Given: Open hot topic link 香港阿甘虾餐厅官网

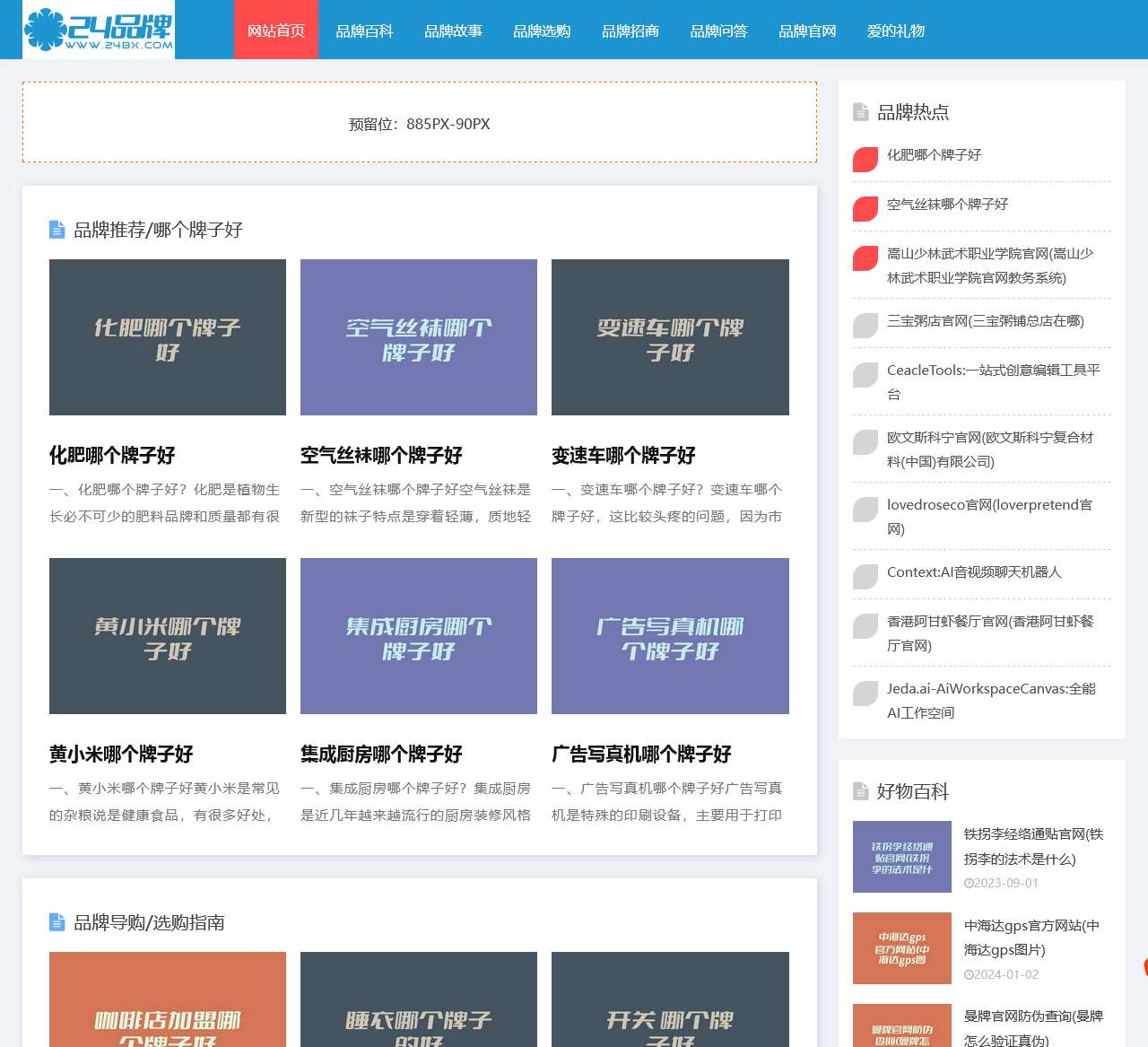Looking at the screenshot, I should (x=990, y=633).
